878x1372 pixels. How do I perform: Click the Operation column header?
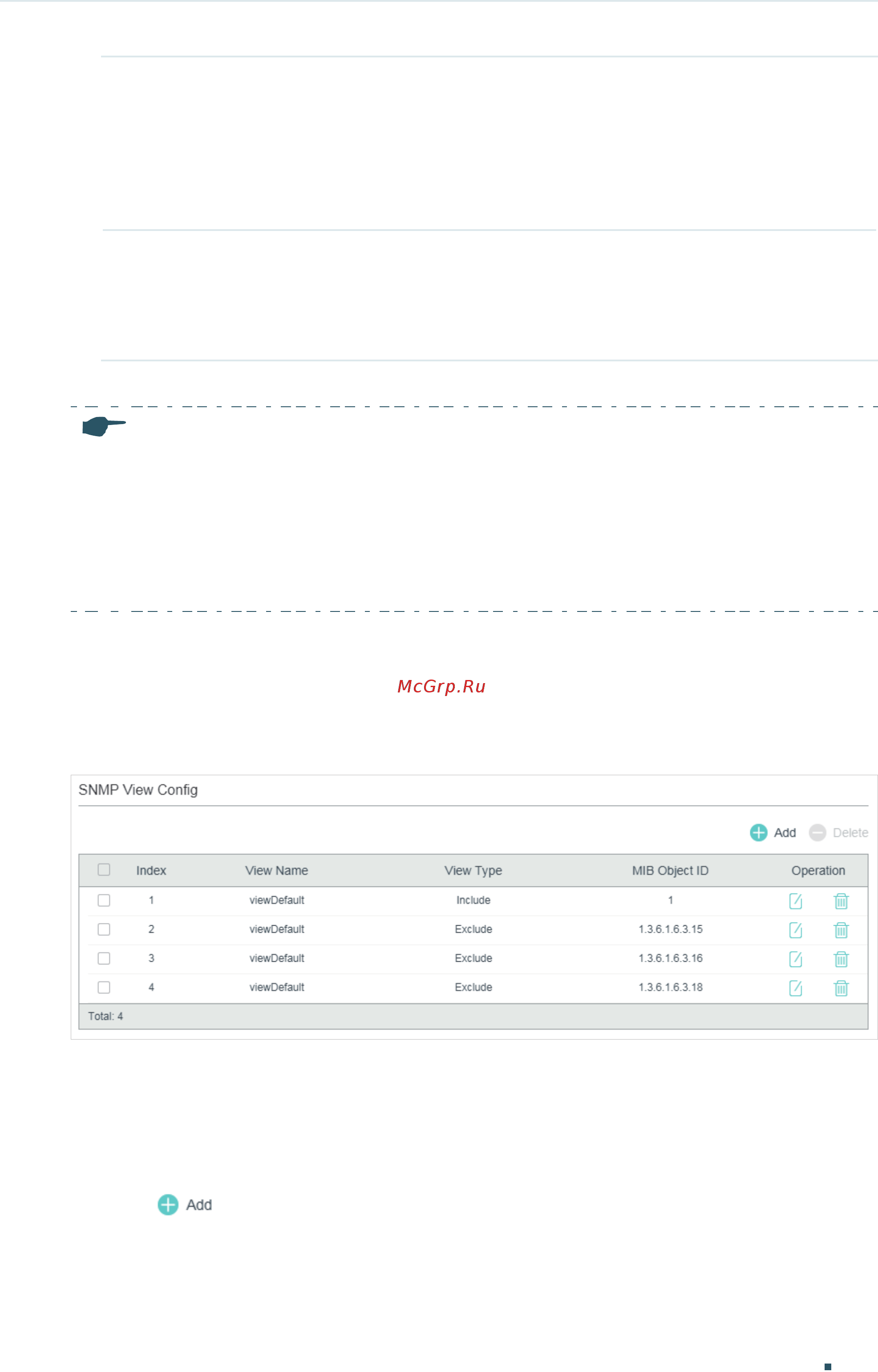coord(818,871)
